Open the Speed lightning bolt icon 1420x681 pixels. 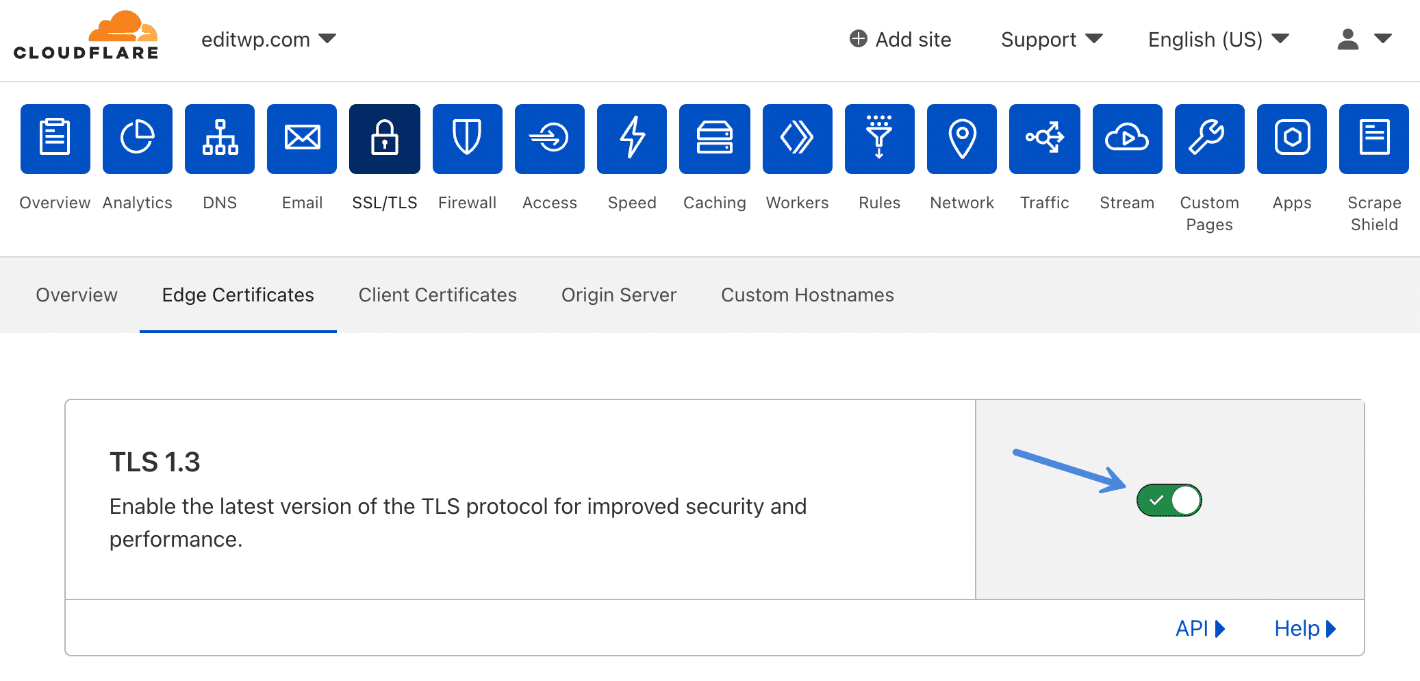tap(632, 139)
